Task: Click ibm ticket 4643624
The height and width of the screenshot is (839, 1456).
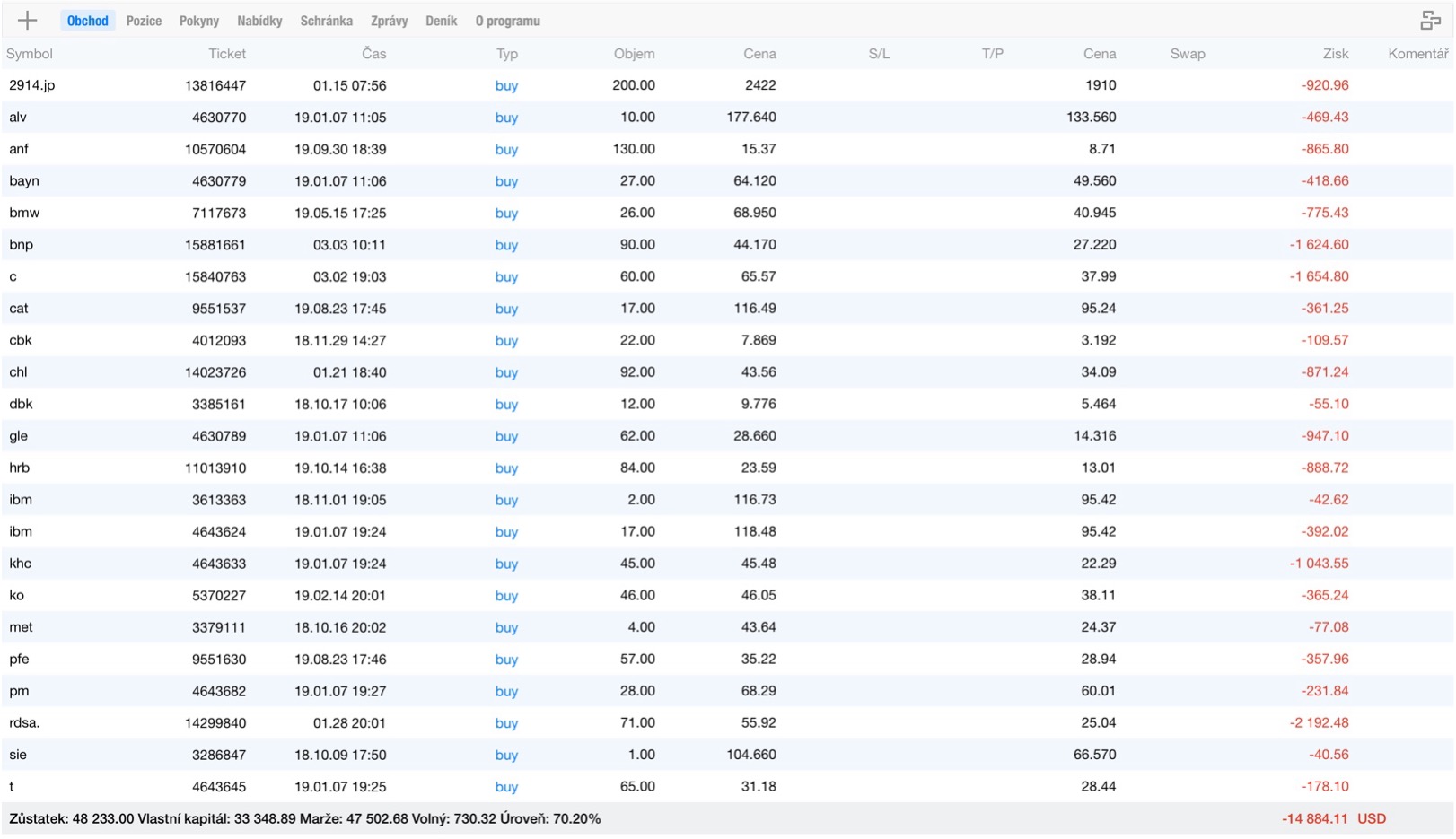Action: [219, 531]
